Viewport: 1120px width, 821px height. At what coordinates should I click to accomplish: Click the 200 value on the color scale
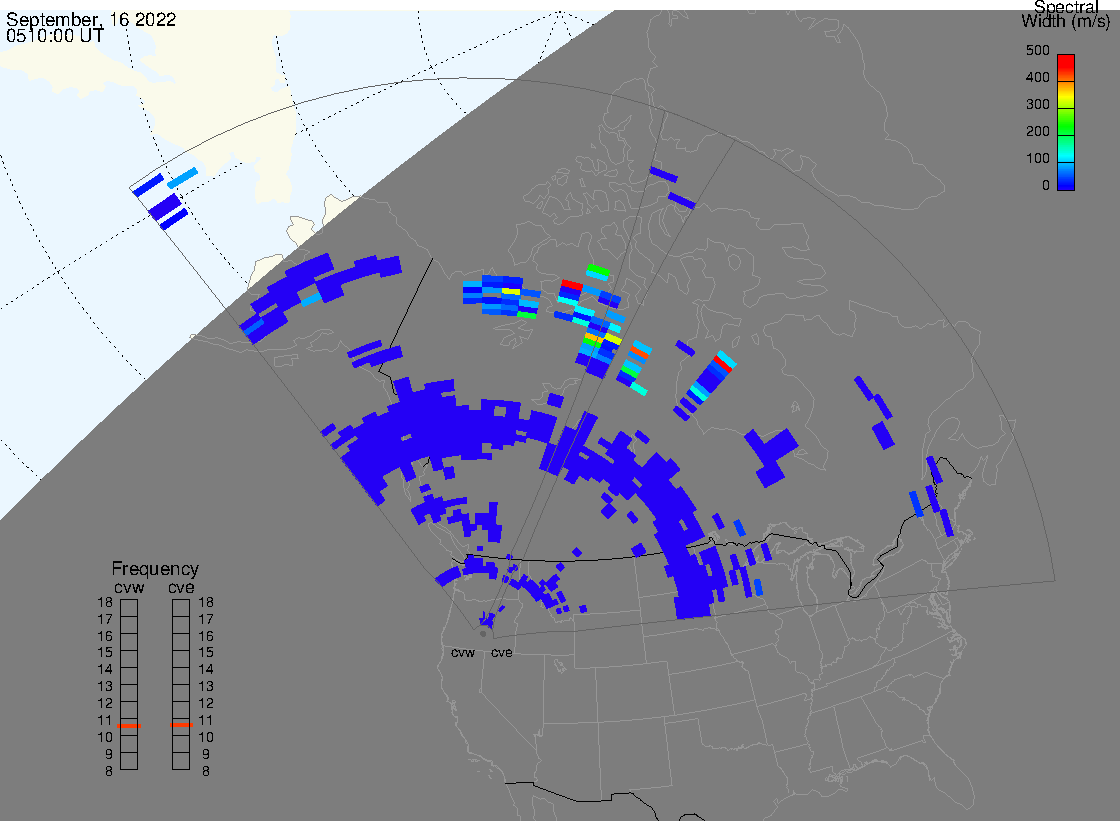pyautogui.click(x=1037, y=131)
